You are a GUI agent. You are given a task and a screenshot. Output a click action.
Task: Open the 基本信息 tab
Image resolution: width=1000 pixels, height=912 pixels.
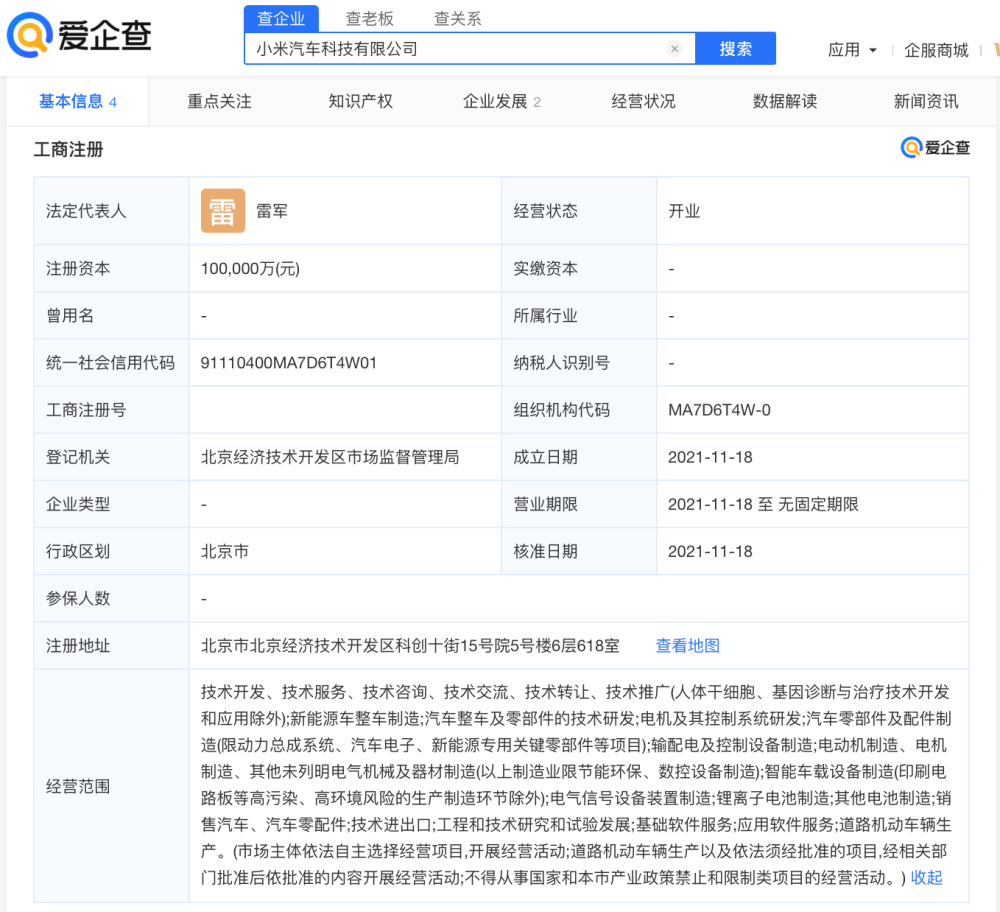tap(77, 101)
